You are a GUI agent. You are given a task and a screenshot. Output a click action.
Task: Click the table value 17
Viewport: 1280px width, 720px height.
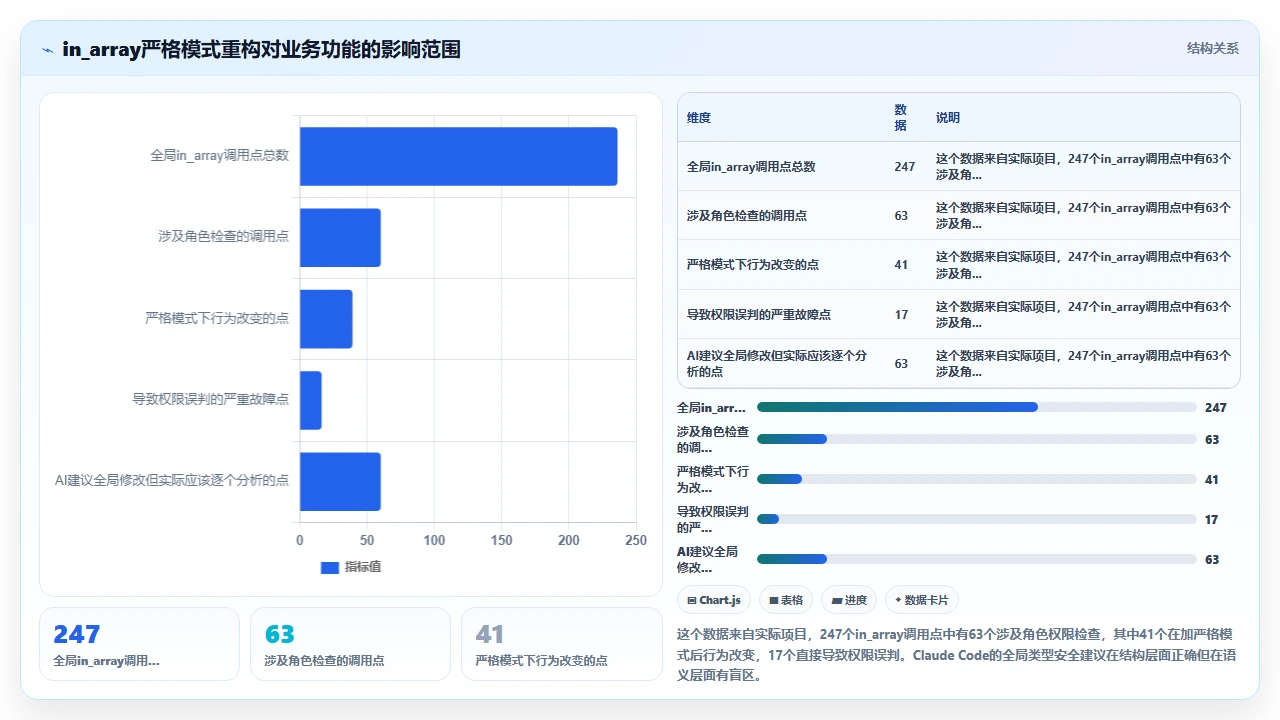click(x=901, y=314)
